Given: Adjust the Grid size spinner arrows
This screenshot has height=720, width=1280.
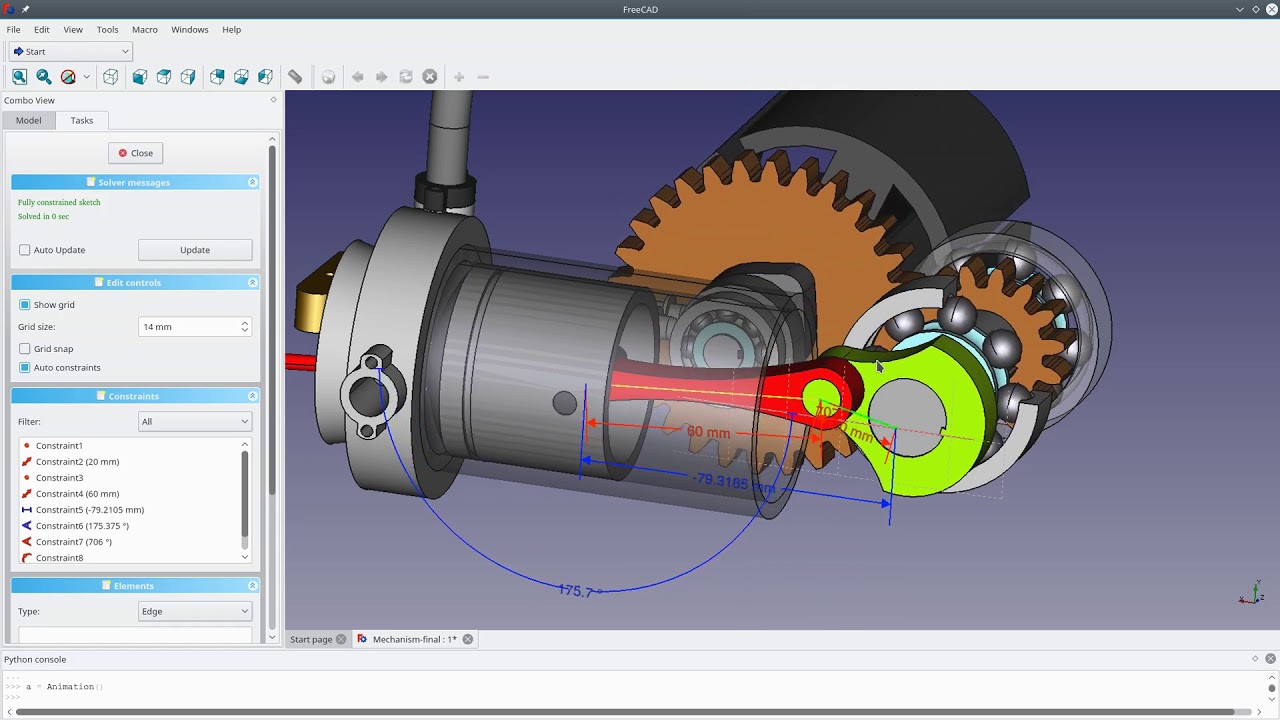Looking at the screenshot, I should [x=244, y=327].
